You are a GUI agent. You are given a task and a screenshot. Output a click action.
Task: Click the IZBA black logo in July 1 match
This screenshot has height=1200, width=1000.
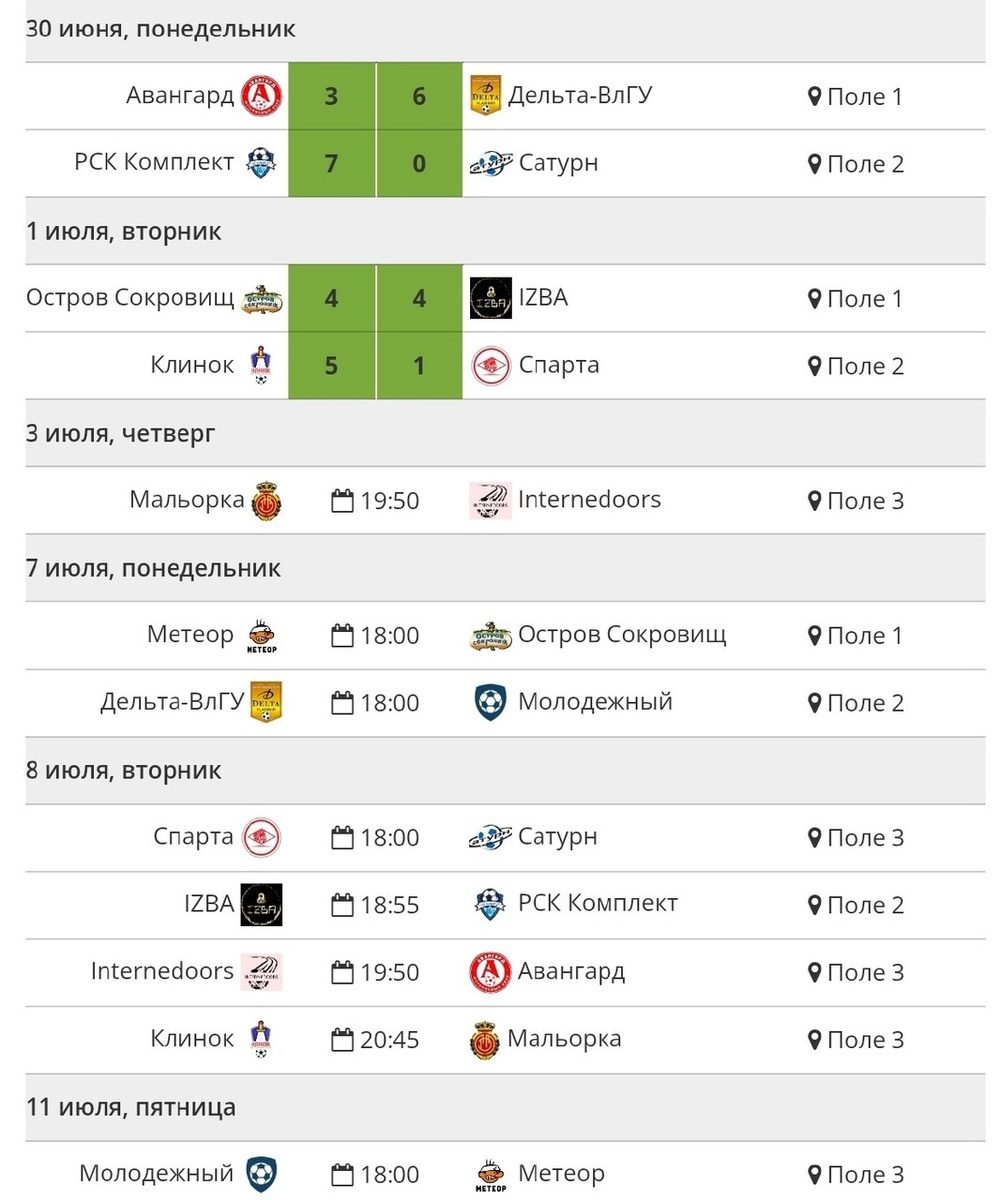(490, 298)
